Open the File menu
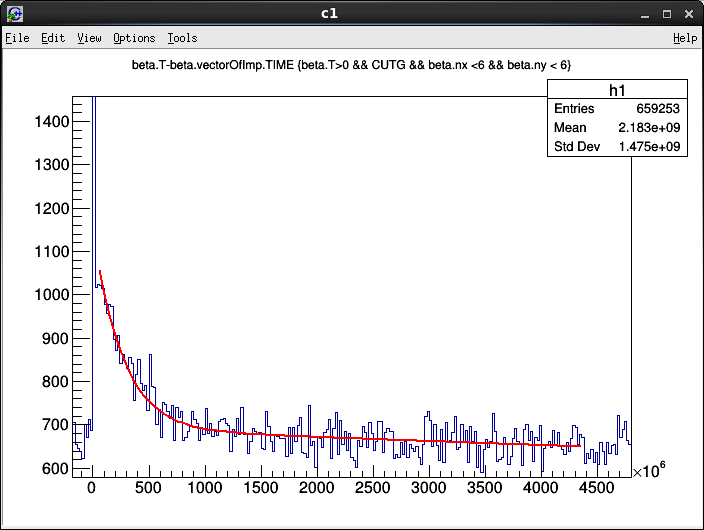 pos(17,38)
